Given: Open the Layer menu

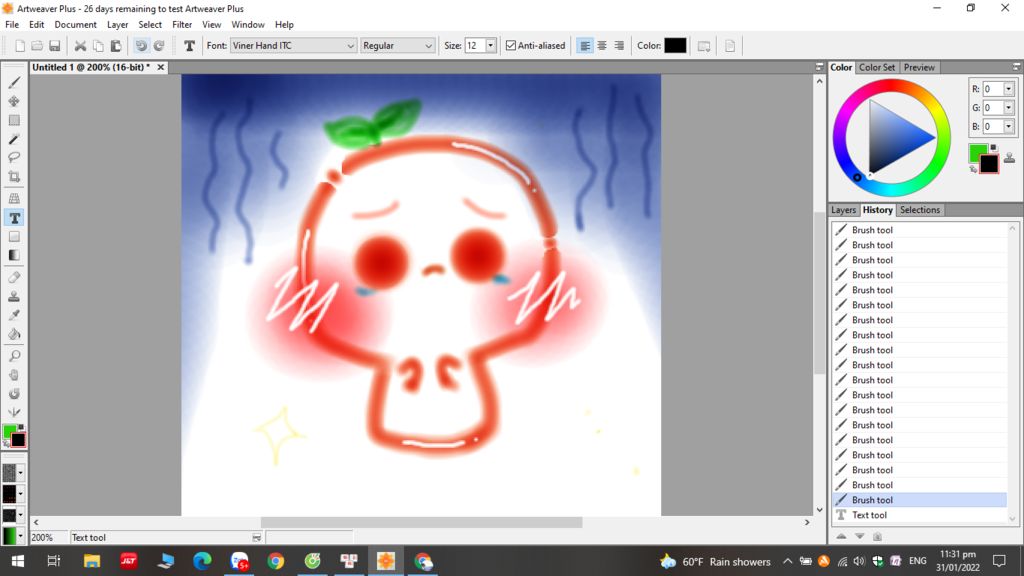Looking at the screenshot, I should (118, 25).
